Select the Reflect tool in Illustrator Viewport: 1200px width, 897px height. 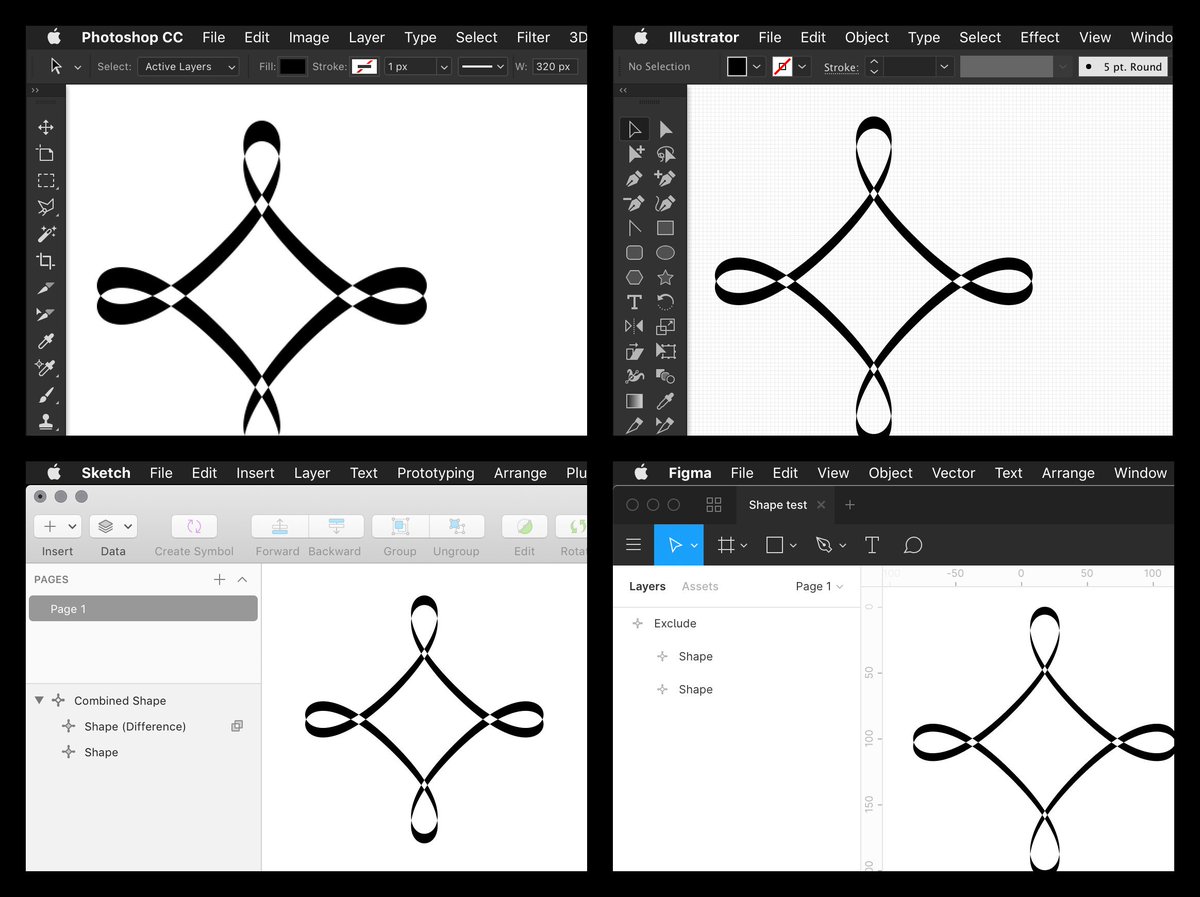634,326
